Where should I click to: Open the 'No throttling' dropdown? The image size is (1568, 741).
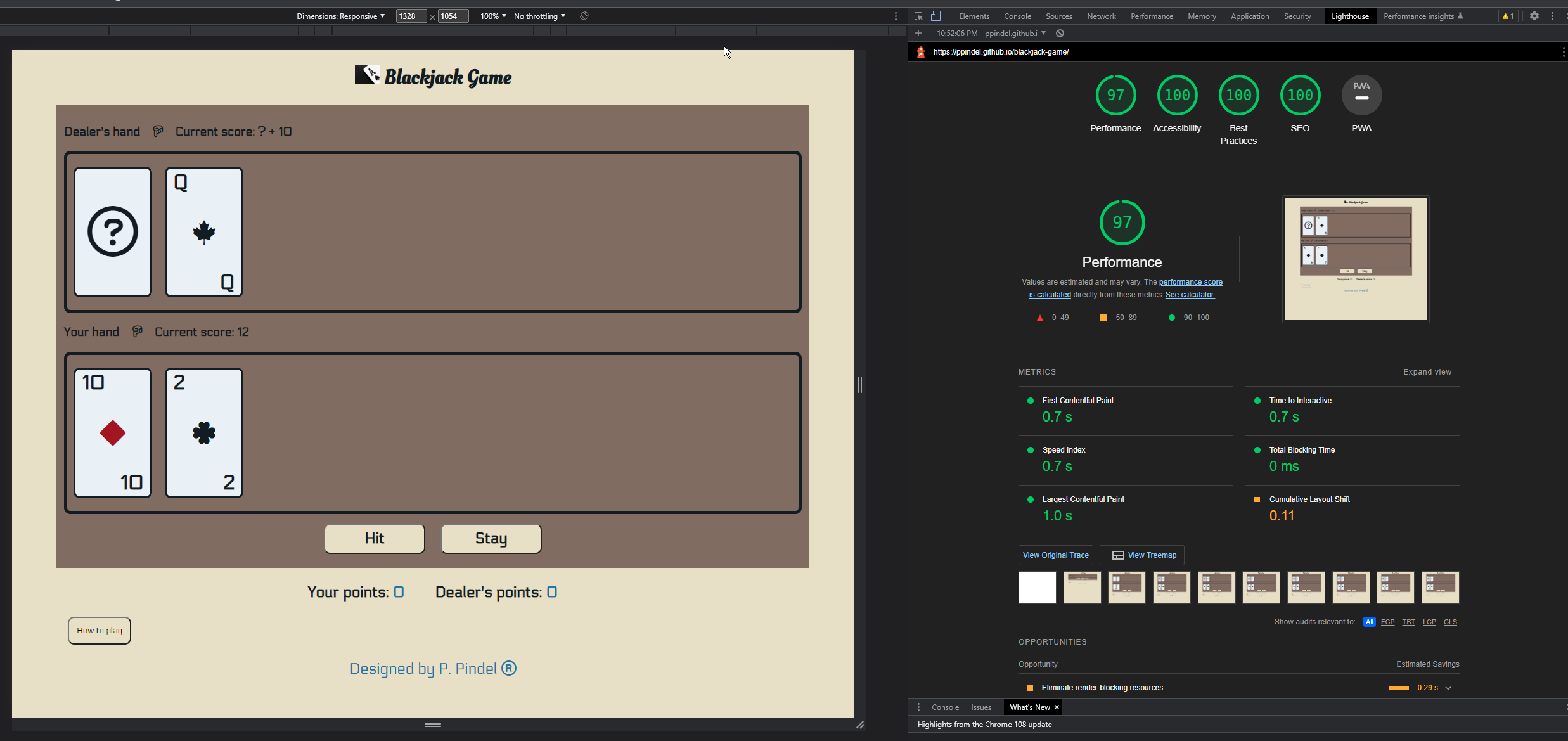(538, 16)
